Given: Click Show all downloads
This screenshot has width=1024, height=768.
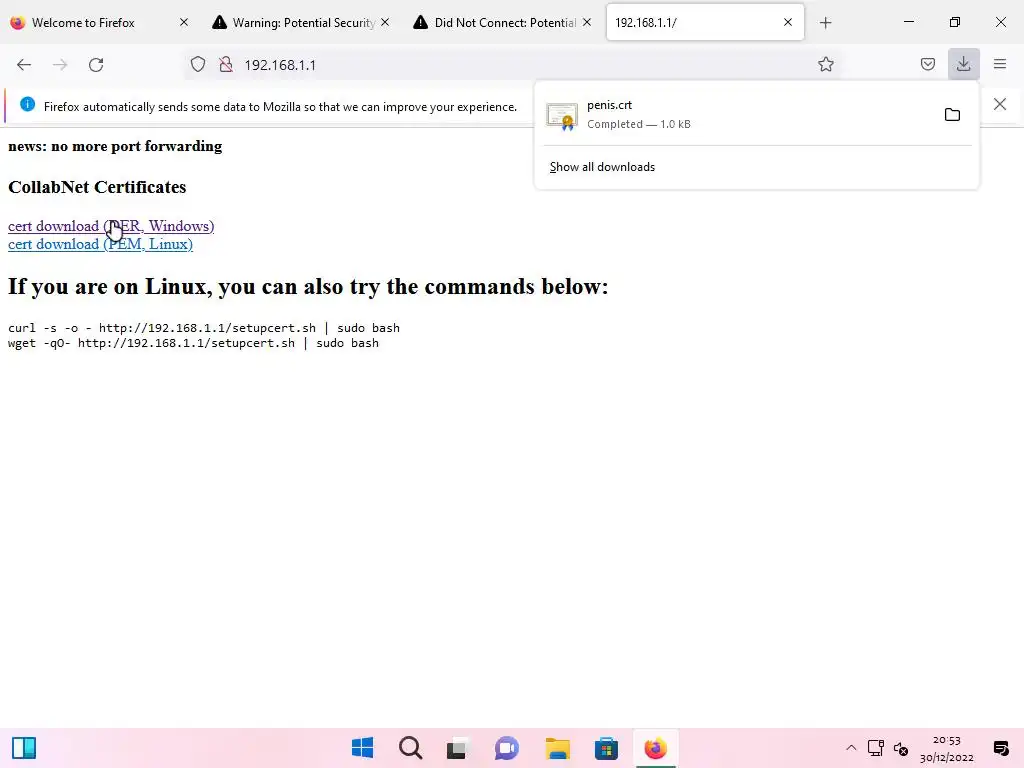Looking at the screenshot, I should pyautogui.click(x=602, y=167).
